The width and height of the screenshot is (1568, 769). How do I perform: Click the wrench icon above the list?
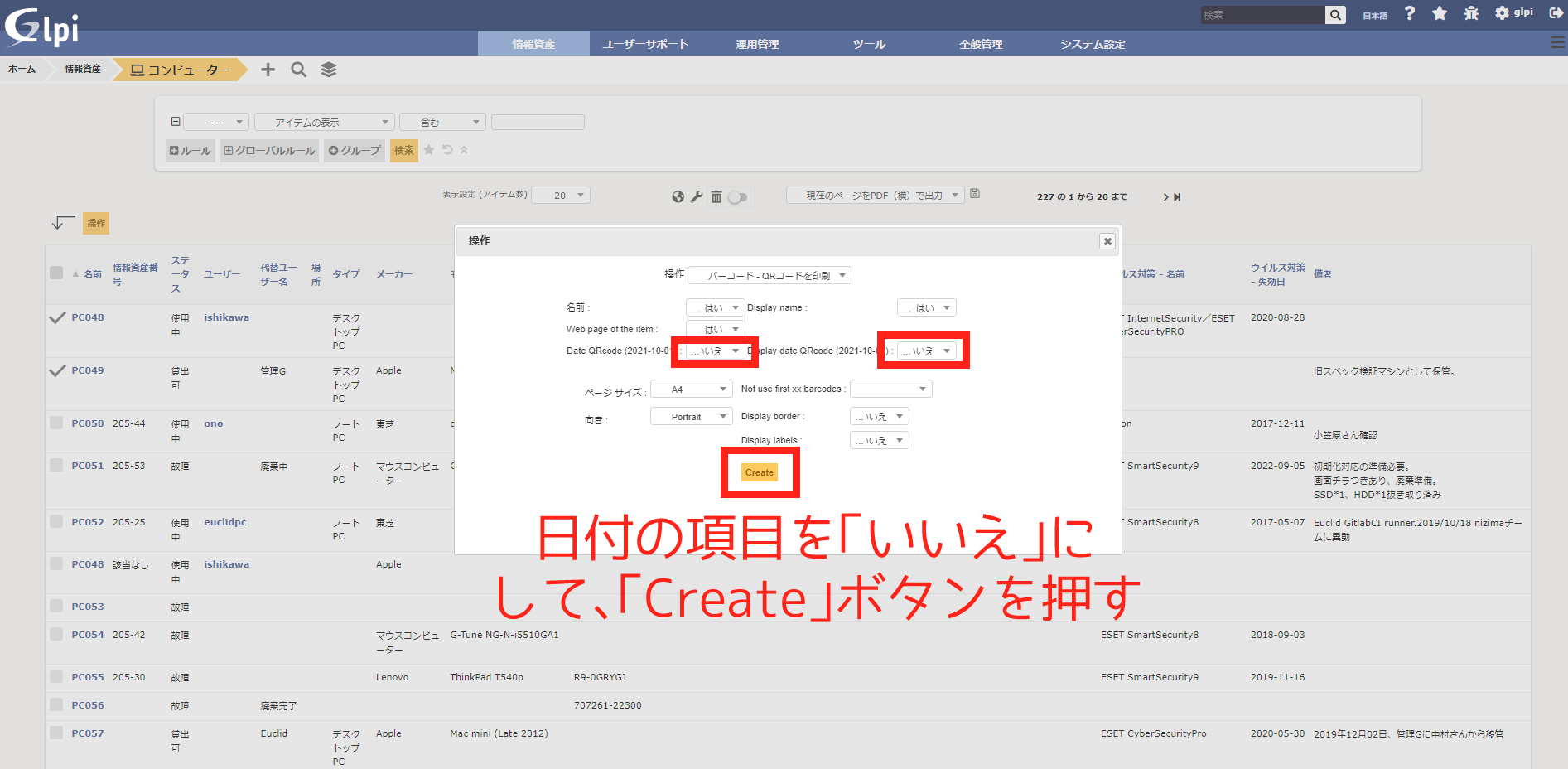[x=697, y=196]
